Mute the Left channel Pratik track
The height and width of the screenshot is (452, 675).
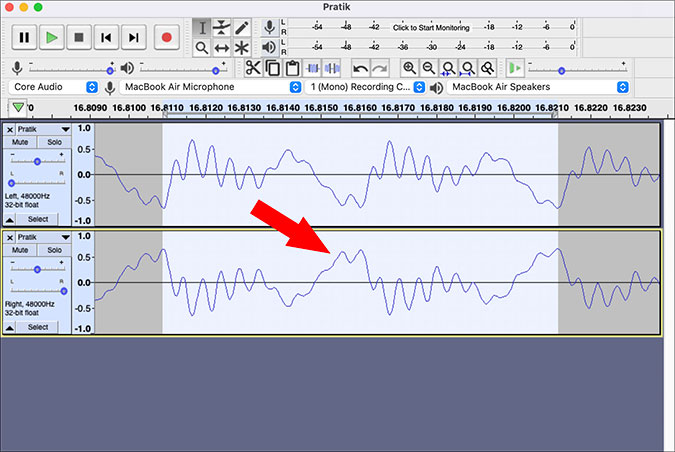tap(20, 142)
